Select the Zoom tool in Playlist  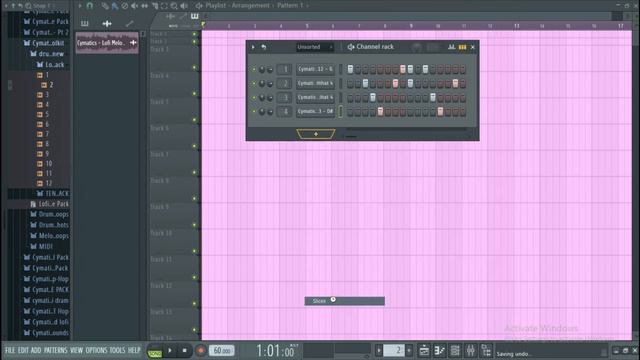point(174,6)
